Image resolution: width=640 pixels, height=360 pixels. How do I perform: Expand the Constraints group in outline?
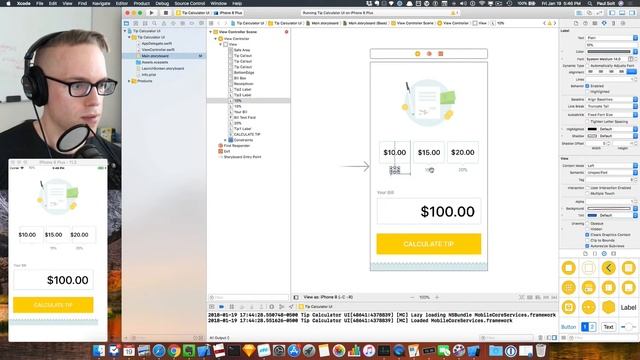click(x=225, y=140)
